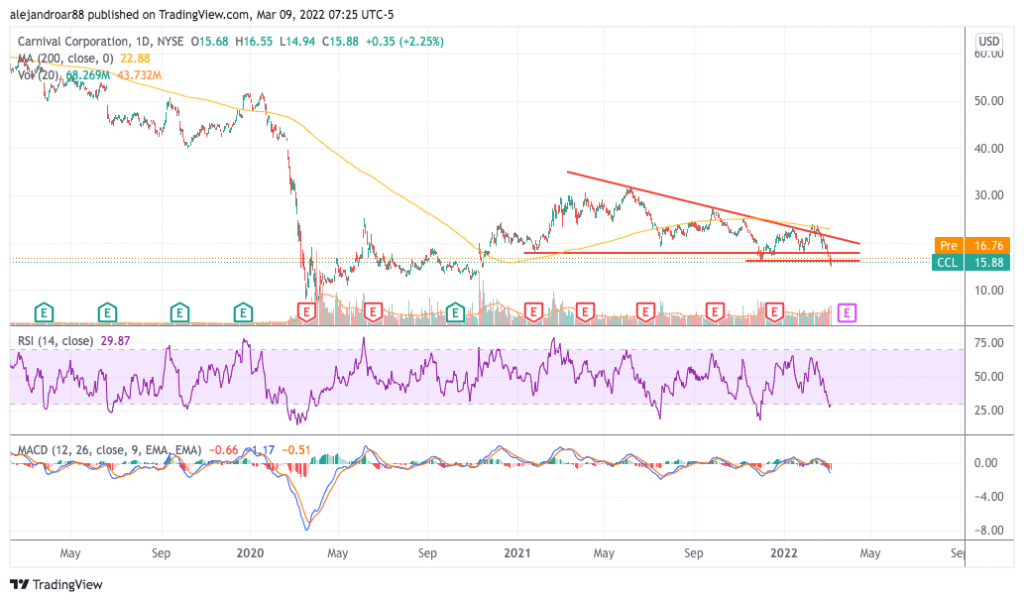Click the MACD (12, 26, close, 9) label
The image size is (1024, 602).
(109, 450)
